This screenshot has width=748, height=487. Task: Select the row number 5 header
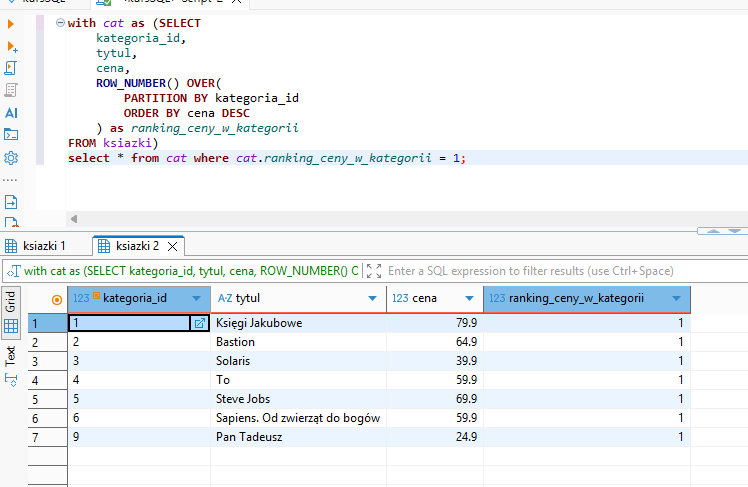click(x=34, y=399)
